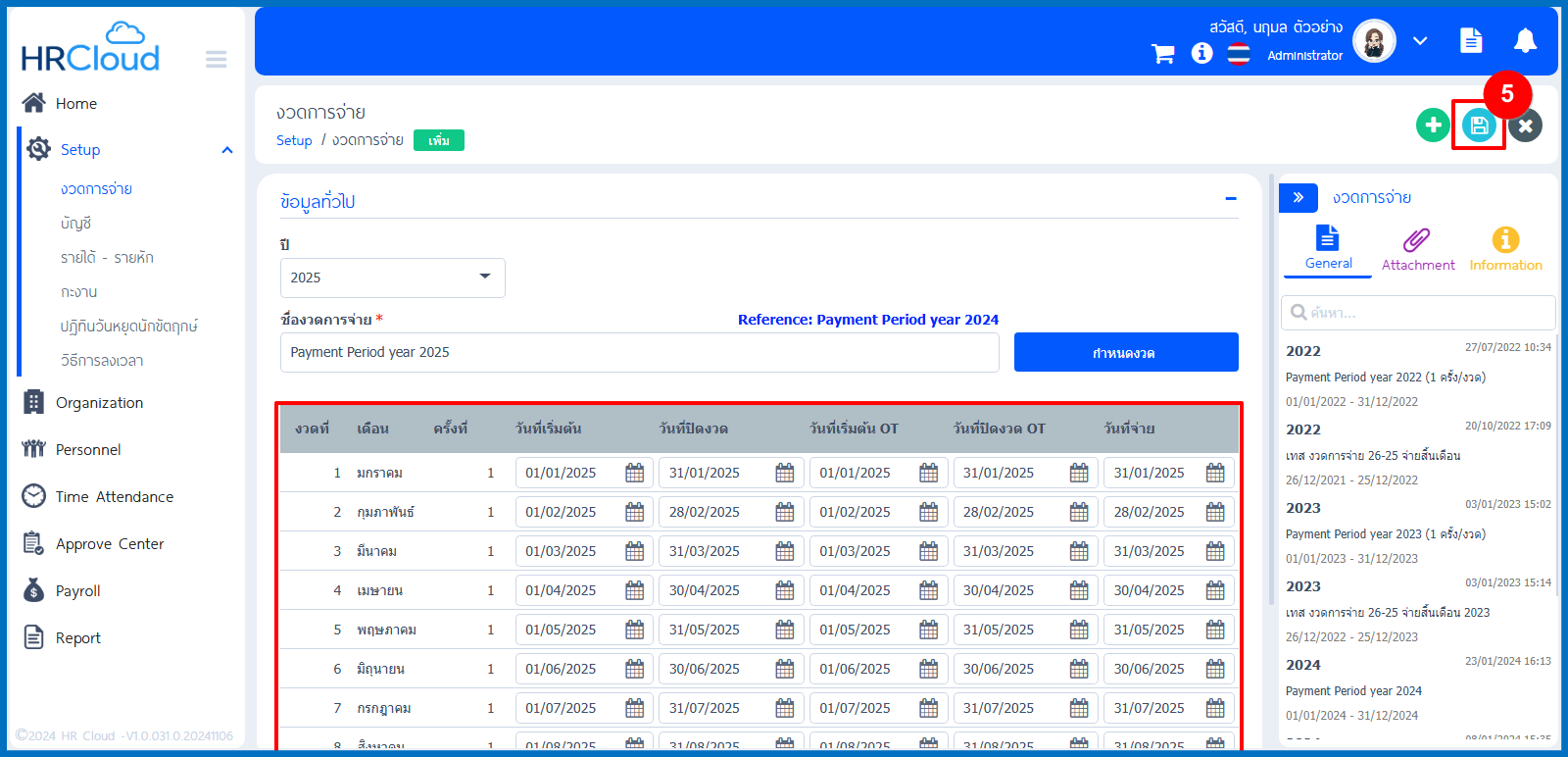Select Payment Period year 2024 entry
1568x757 pixels.
pyautogui.click(x=1418, y=690)
